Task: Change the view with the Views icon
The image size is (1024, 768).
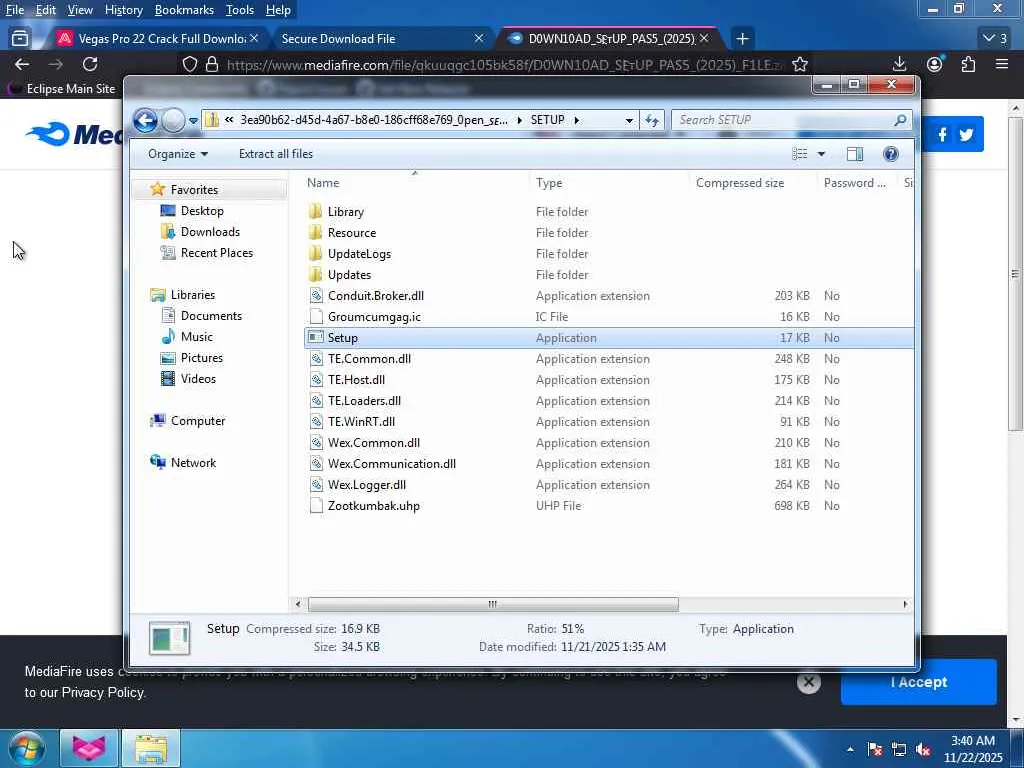Action: point(800,153)
